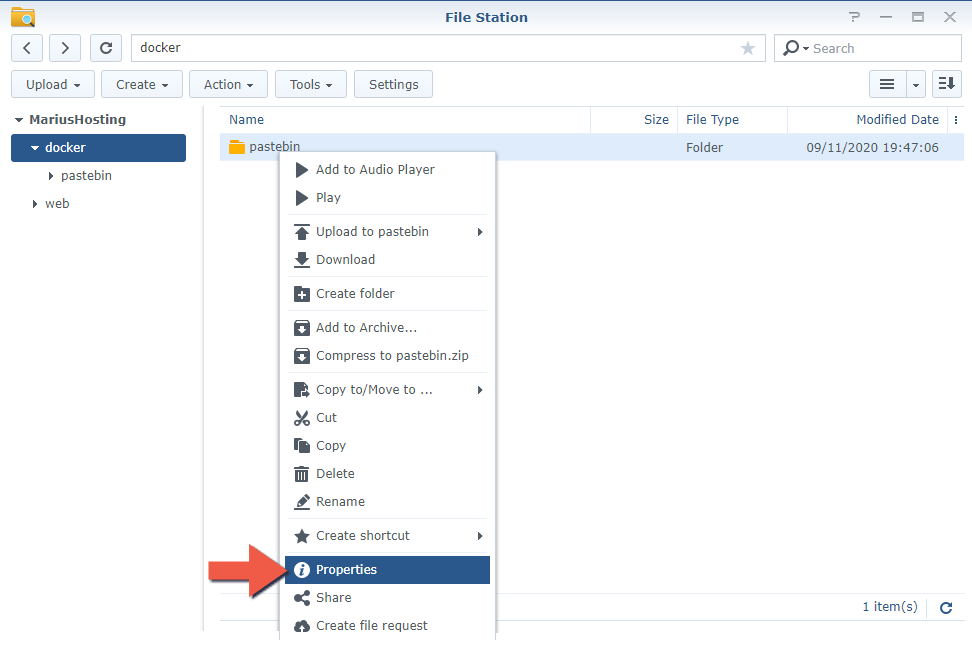
Task: Click the search magnifier icon
Action: pyautogui.click(x=790, y=47)
